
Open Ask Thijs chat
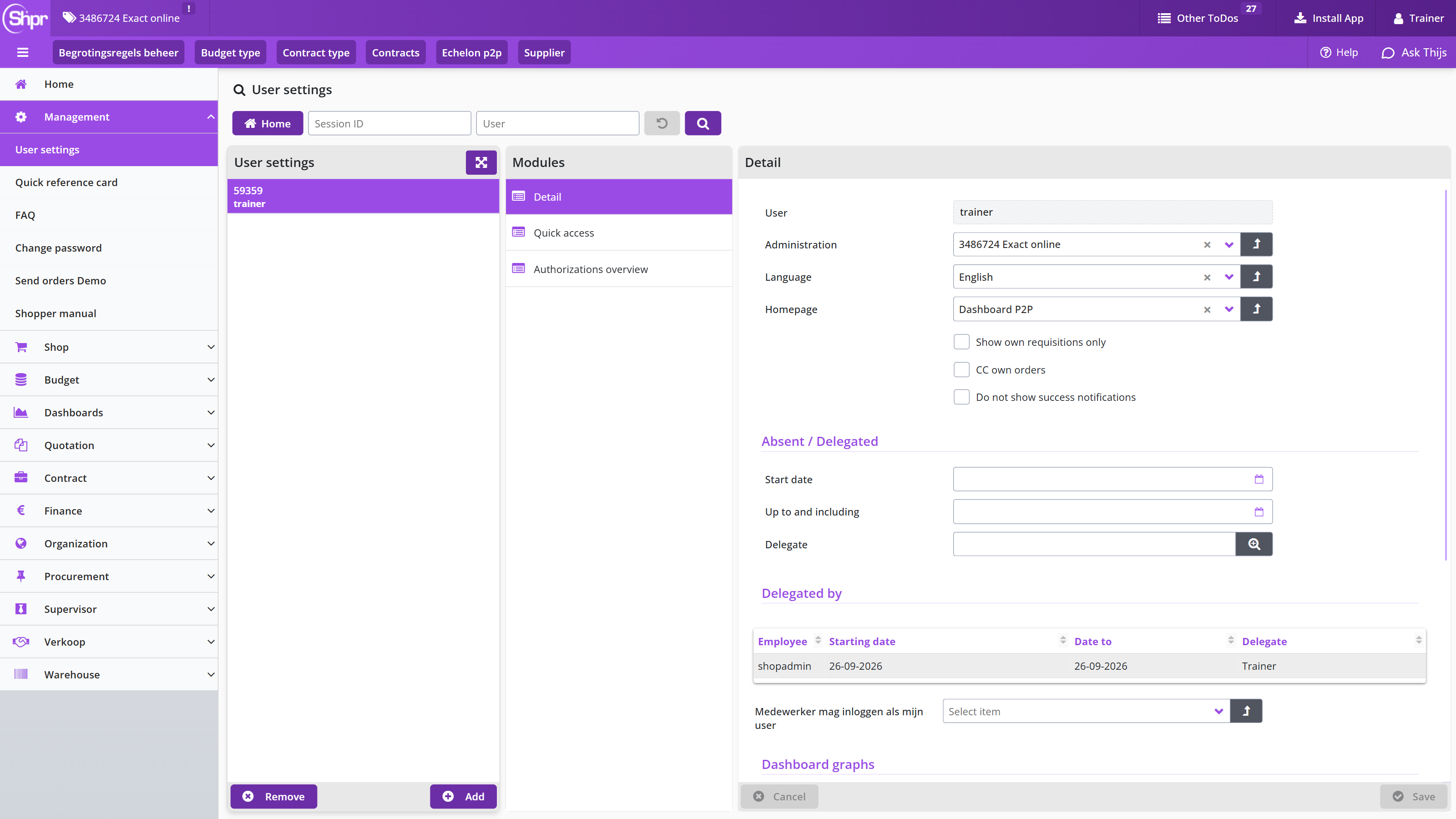[1414, 53]
